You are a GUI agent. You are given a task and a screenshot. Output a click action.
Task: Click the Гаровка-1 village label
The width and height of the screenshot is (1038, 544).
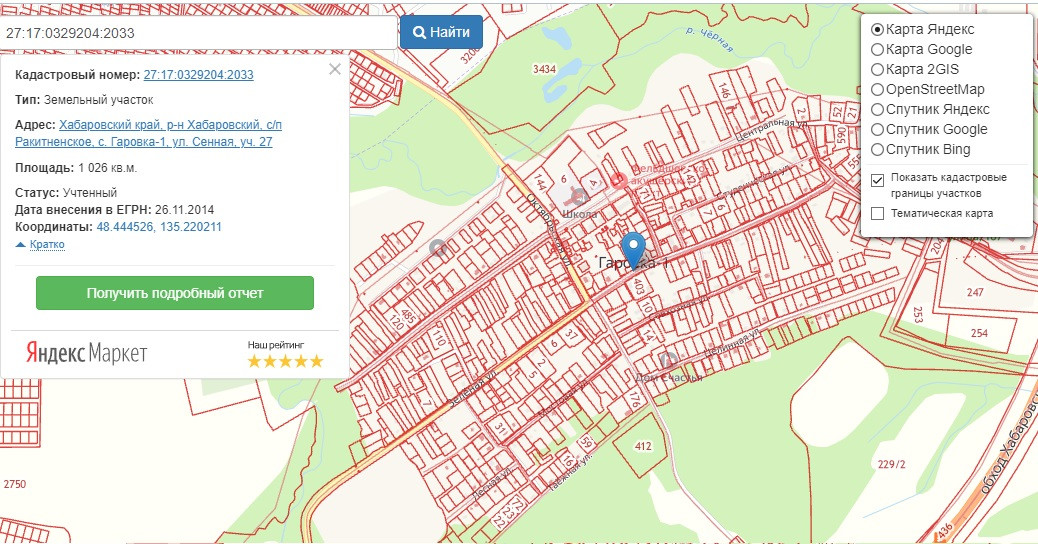tap(634, 263)
